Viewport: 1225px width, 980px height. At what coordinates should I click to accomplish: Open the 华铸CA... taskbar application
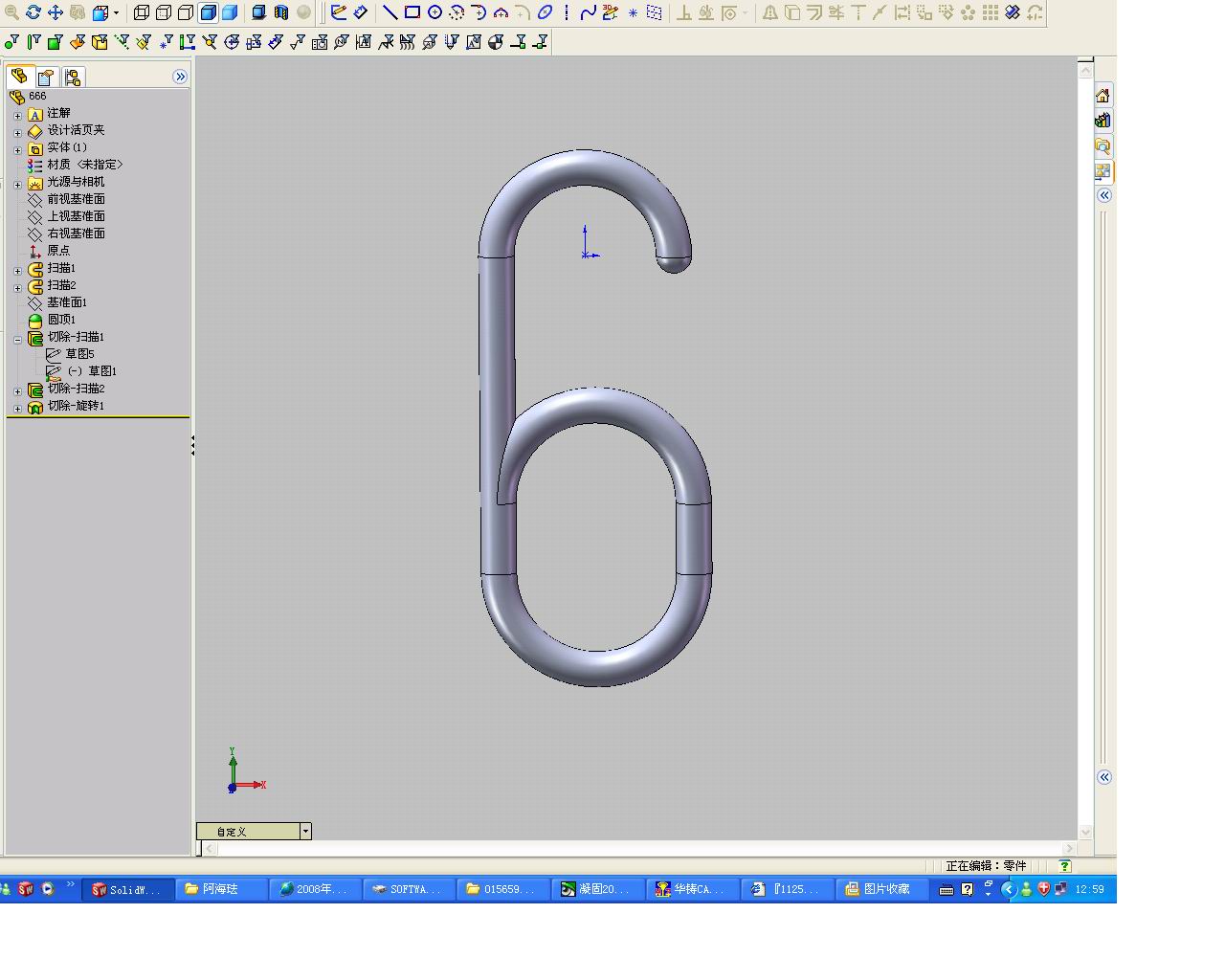[x=692, y=889]
